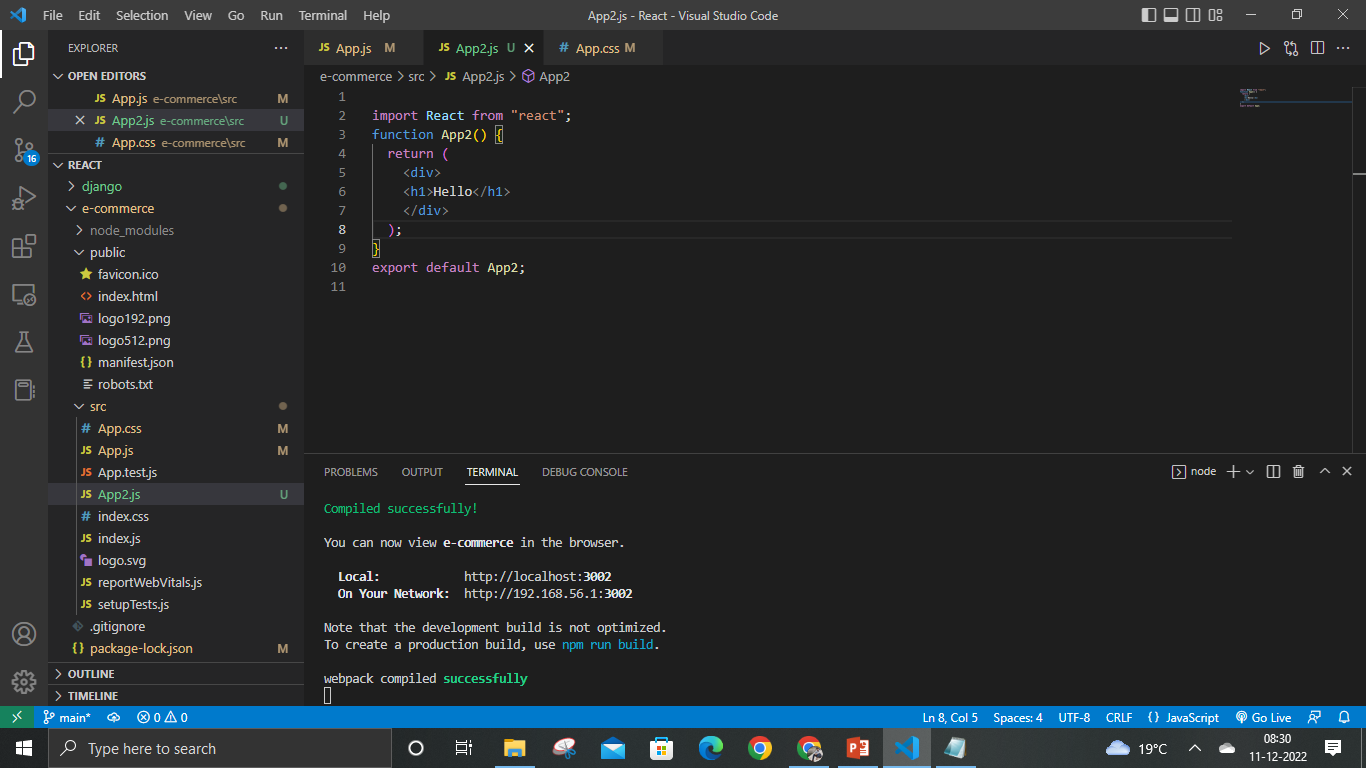Screen dimensions: 1366x768
Task: Kill terminal with trash icon
Action: click(x=1298, y=471)
